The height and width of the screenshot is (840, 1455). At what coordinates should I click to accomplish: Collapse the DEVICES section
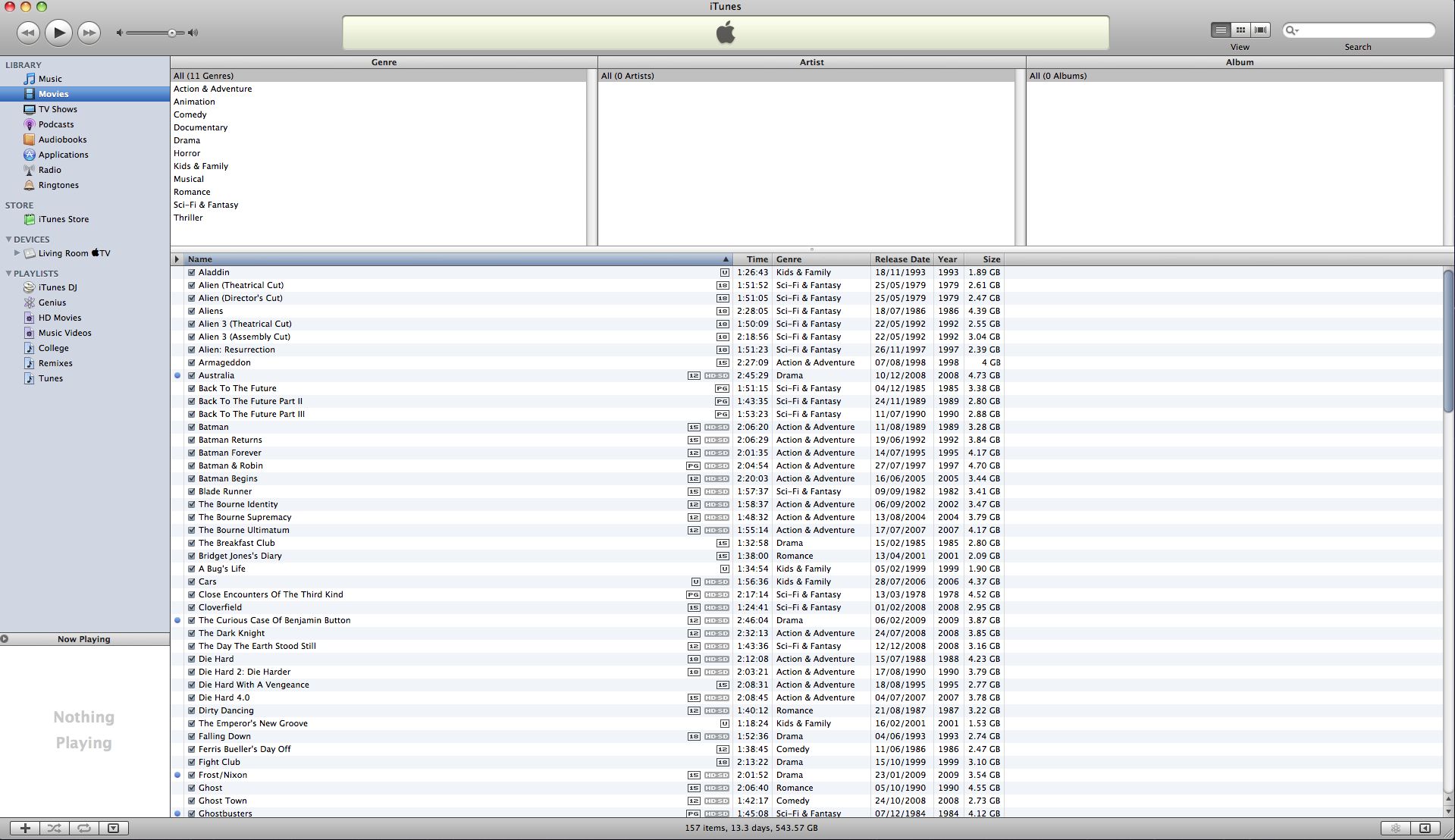click(x=8, y=240)
